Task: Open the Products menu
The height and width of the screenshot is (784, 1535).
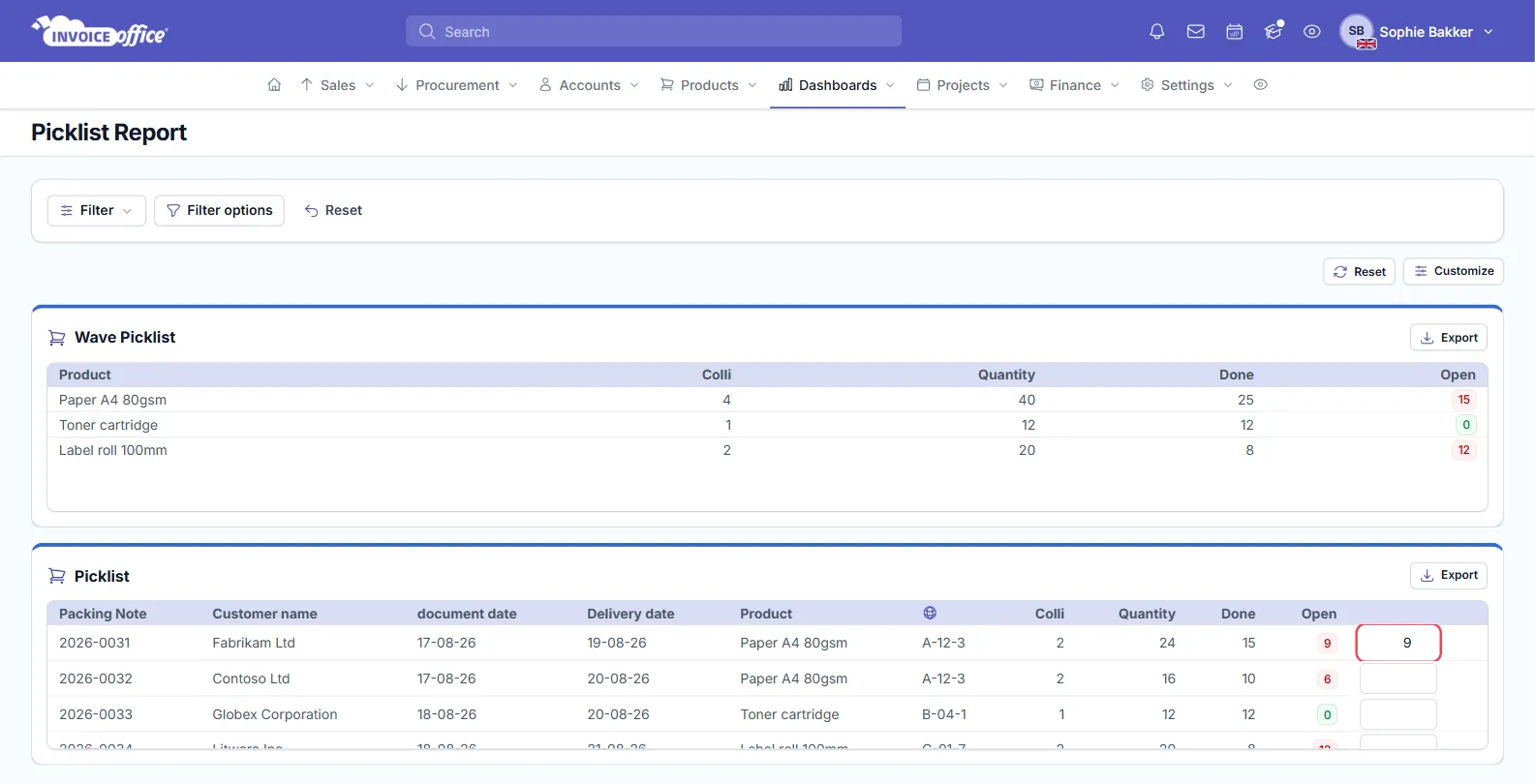Action: tap(708, 85)
